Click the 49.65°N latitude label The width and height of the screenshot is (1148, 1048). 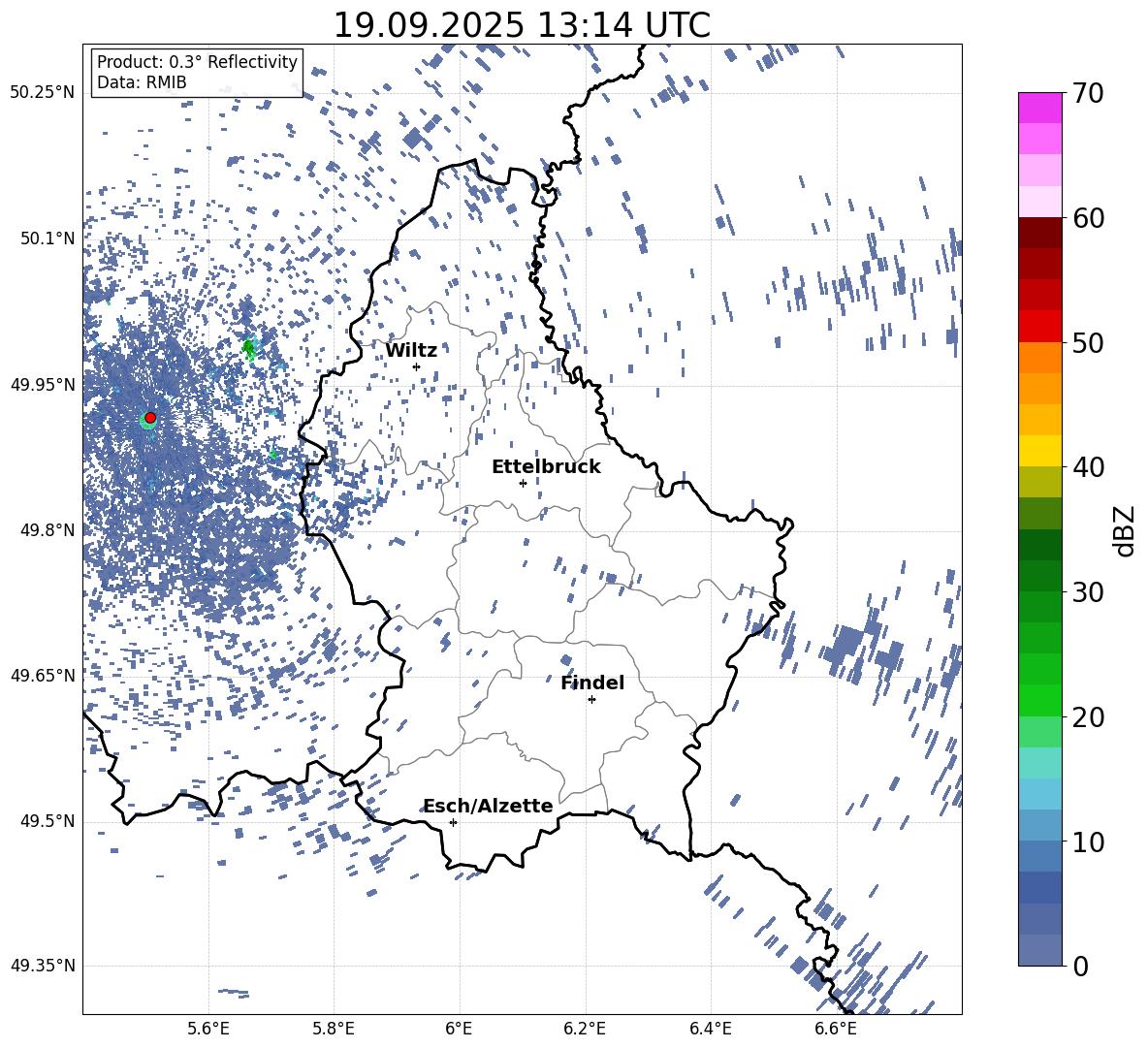43,675
